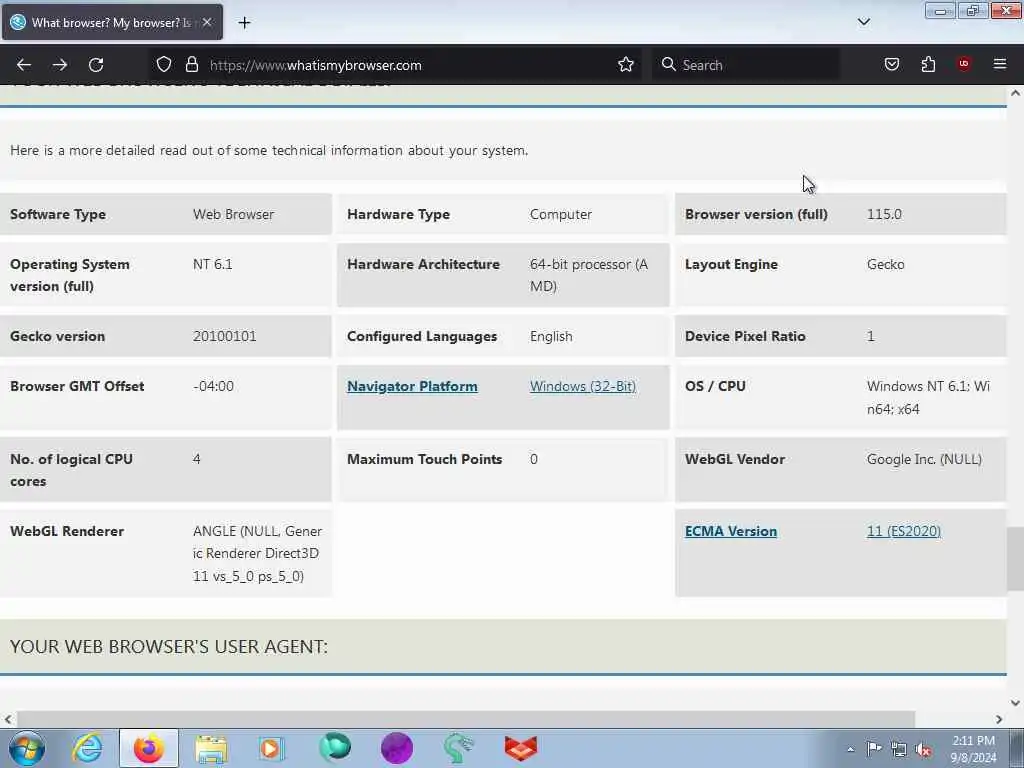Screen dimensions: 1024x768
Task: Select the What browser? My browser tab
Action: pyautogui.click(x=112, y=23)
